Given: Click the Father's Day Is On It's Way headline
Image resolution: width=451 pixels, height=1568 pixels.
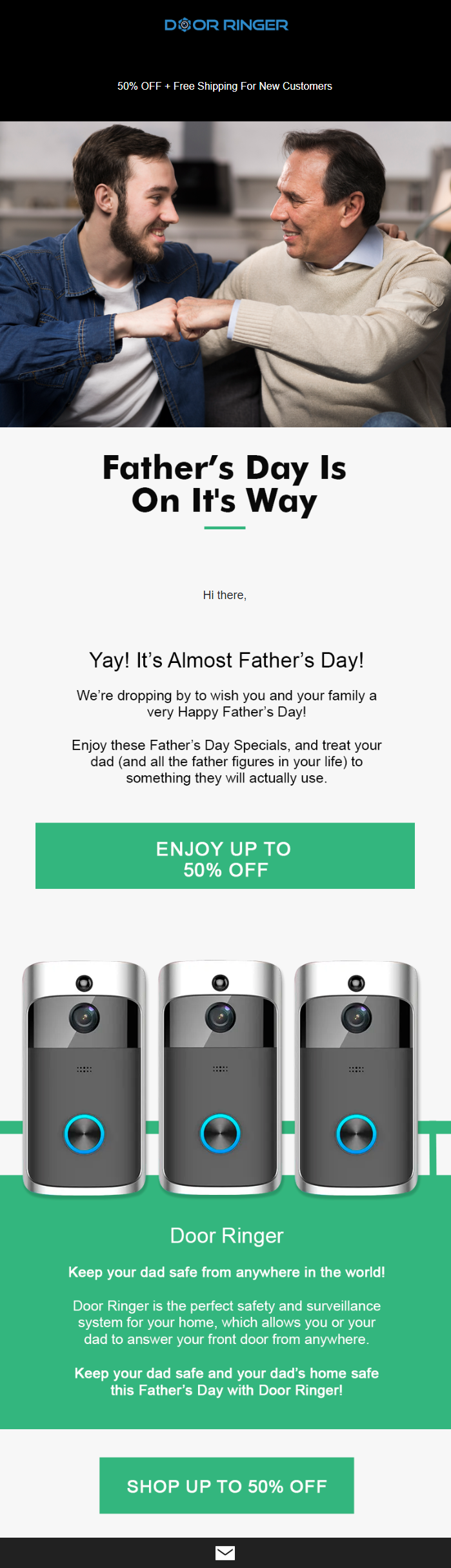Looking at the screenshot, I should click(225, 484).
